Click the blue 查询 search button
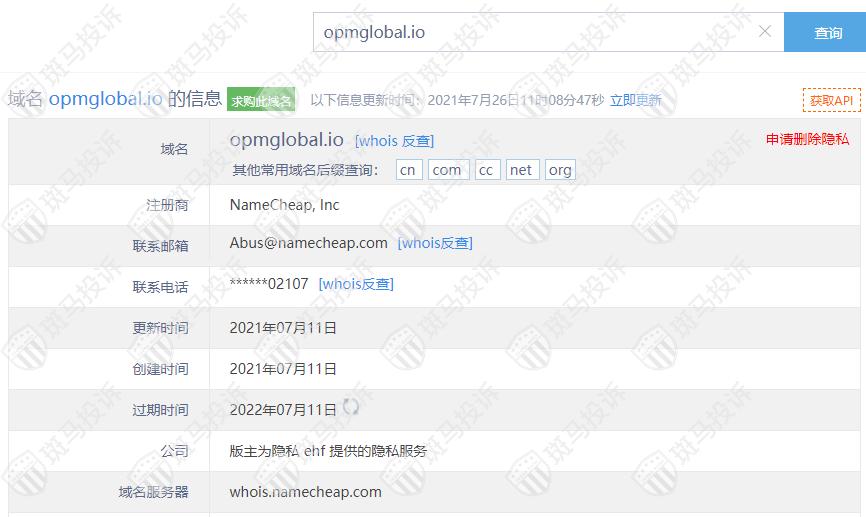The image size is (866, 517). point(825,32)
